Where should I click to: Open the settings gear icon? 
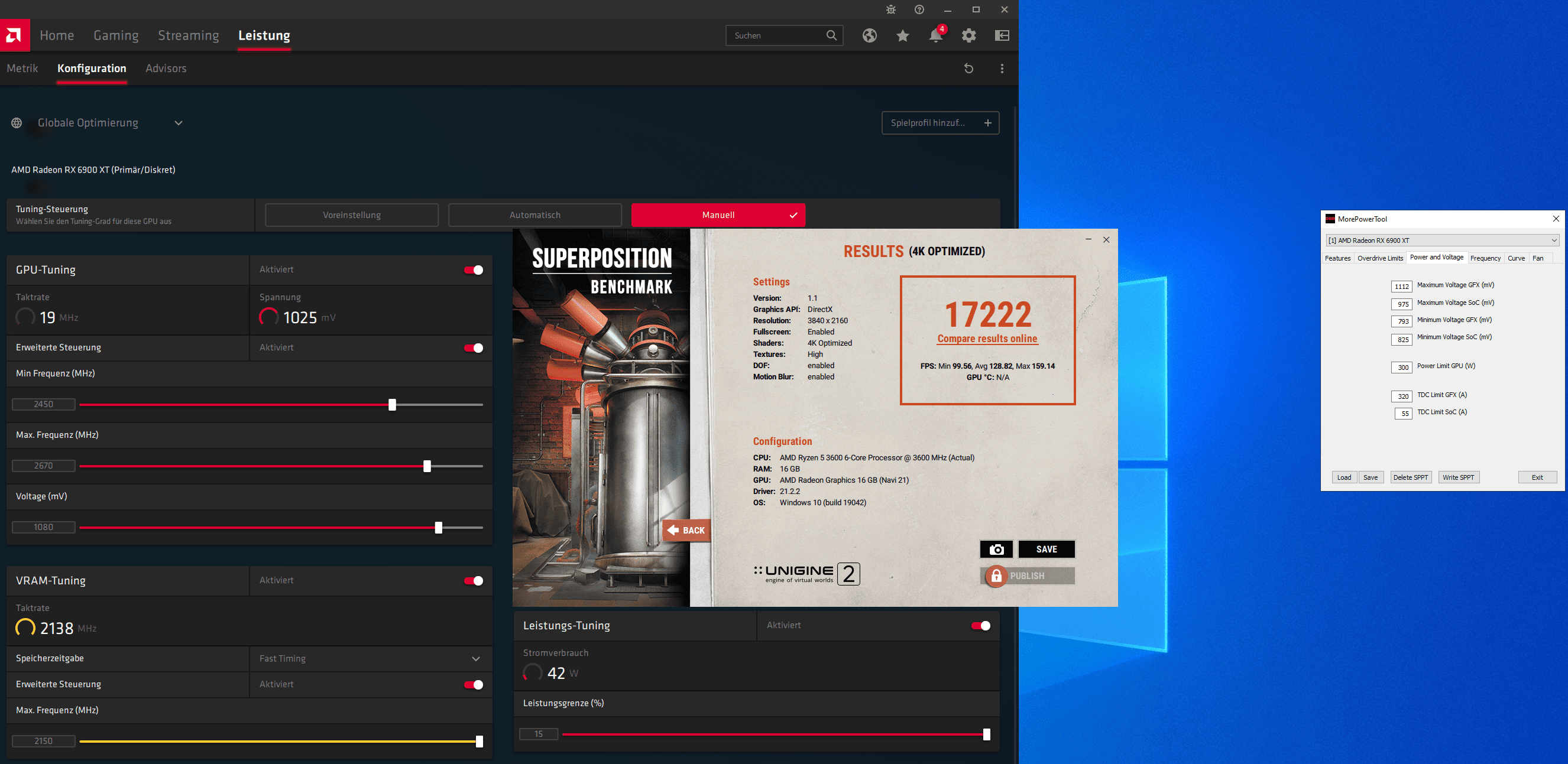[969, 35]
